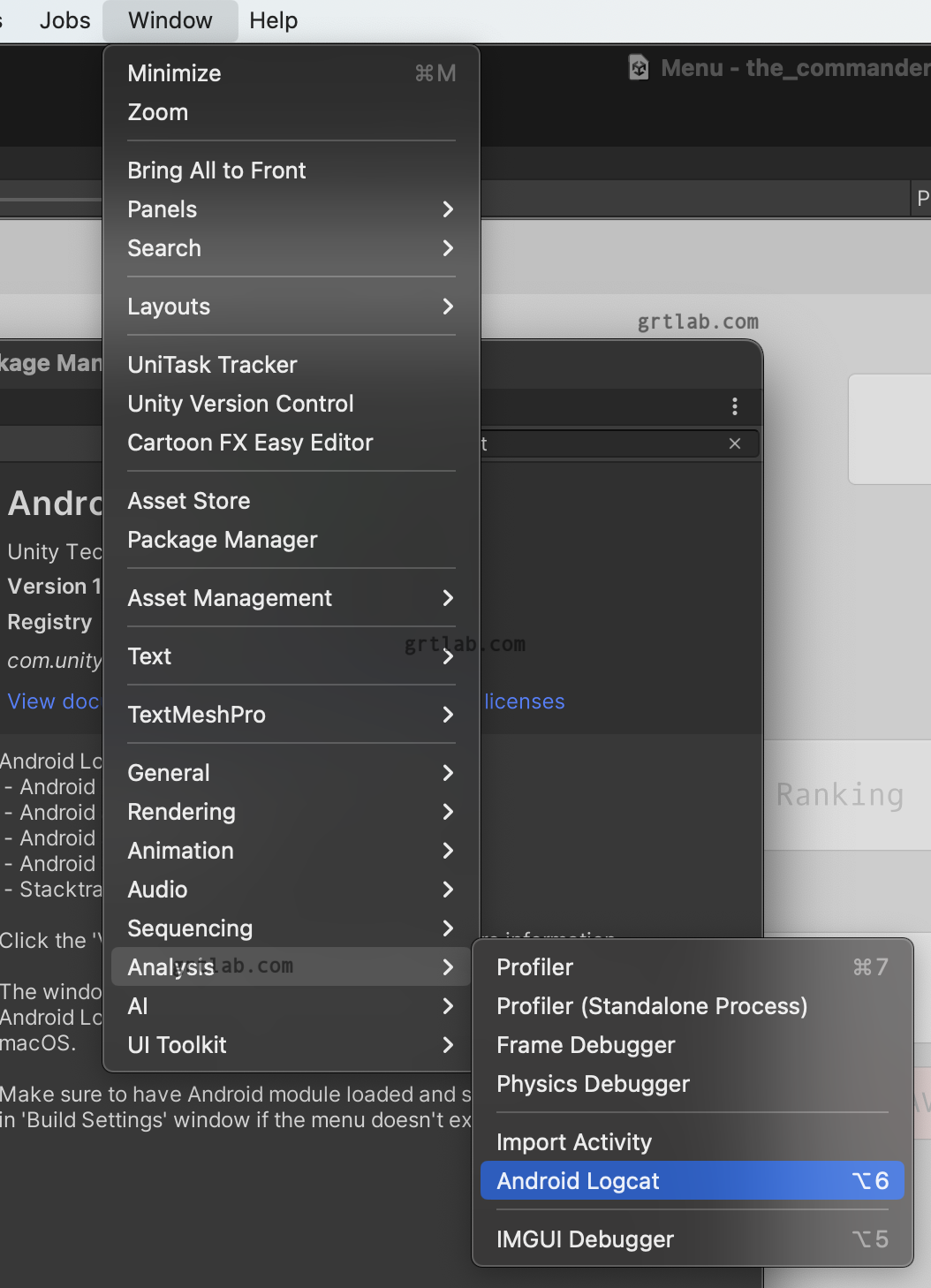Expand the Layouts submenu
The image size is (931, 1288).
pos(169,307)
